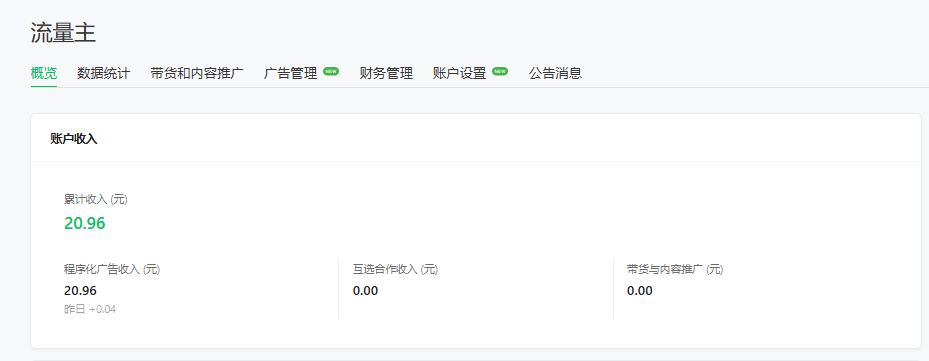Click the 程序化广告收入 (元) label
The image size is (929, 361).
pos(112,270)
